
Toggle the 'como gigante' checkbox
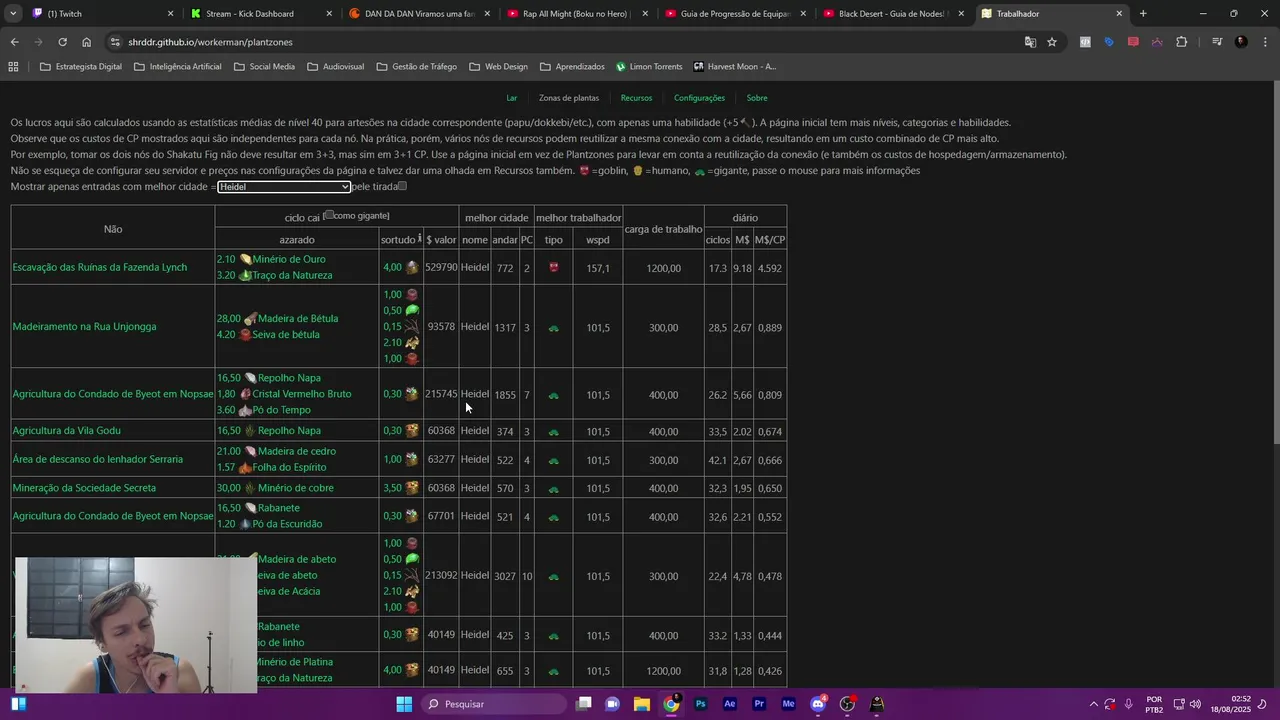click(328, 215)
